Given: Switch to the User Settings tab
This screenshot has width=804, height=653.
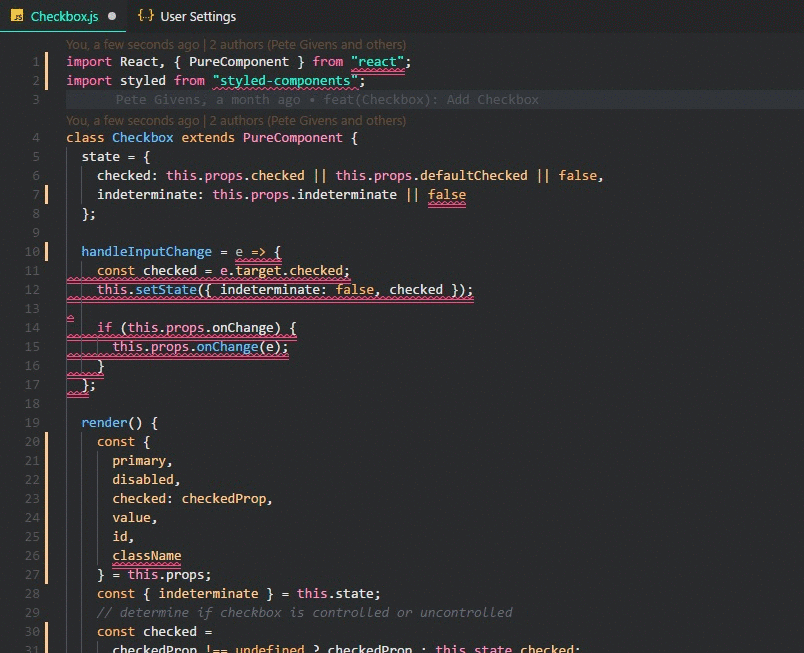Looking at the screenshot, I should (x=187, y=16).
